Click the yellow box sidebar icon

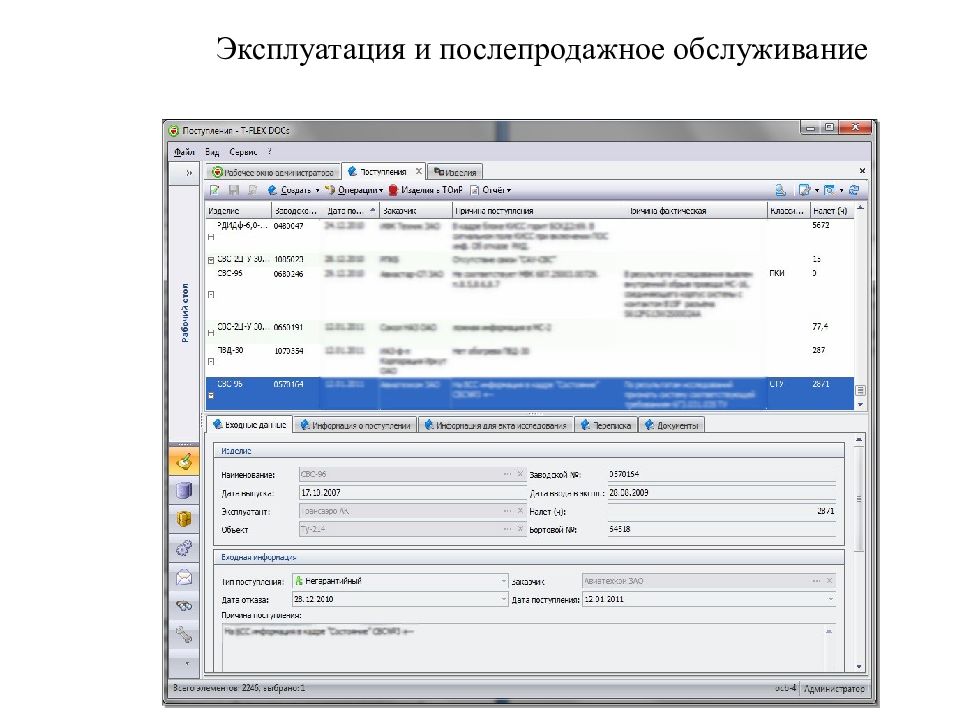click(184, 519)
